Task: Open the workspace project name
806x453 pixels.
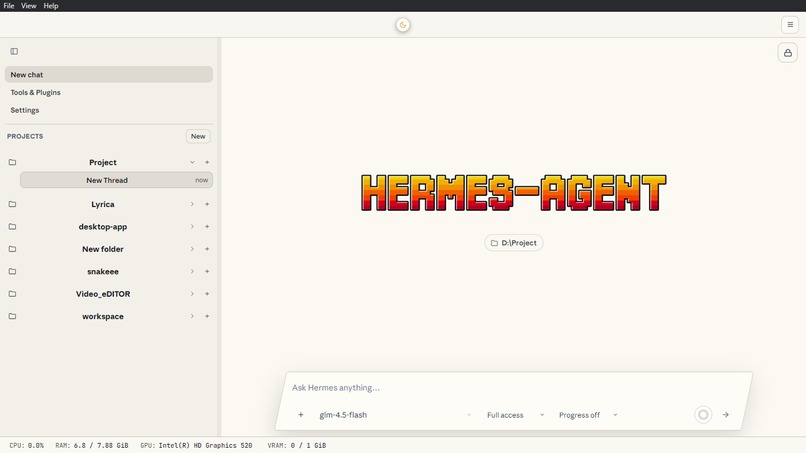Action: (x=103, y=316)
